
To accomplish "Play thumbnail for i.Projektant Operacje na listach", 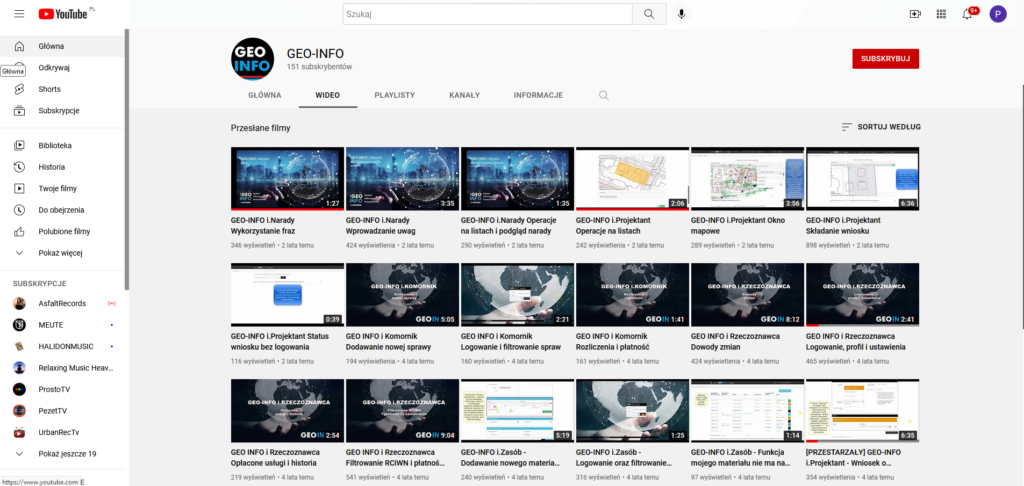I will tap(632, 178).
